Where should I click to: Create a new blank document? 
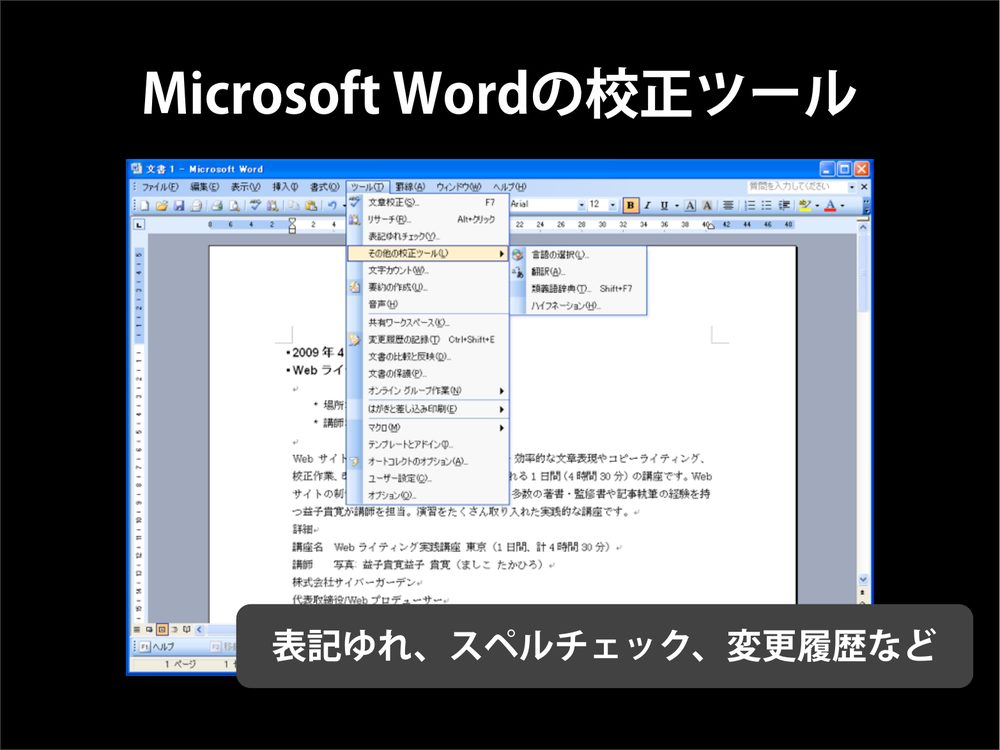point(145,205)
